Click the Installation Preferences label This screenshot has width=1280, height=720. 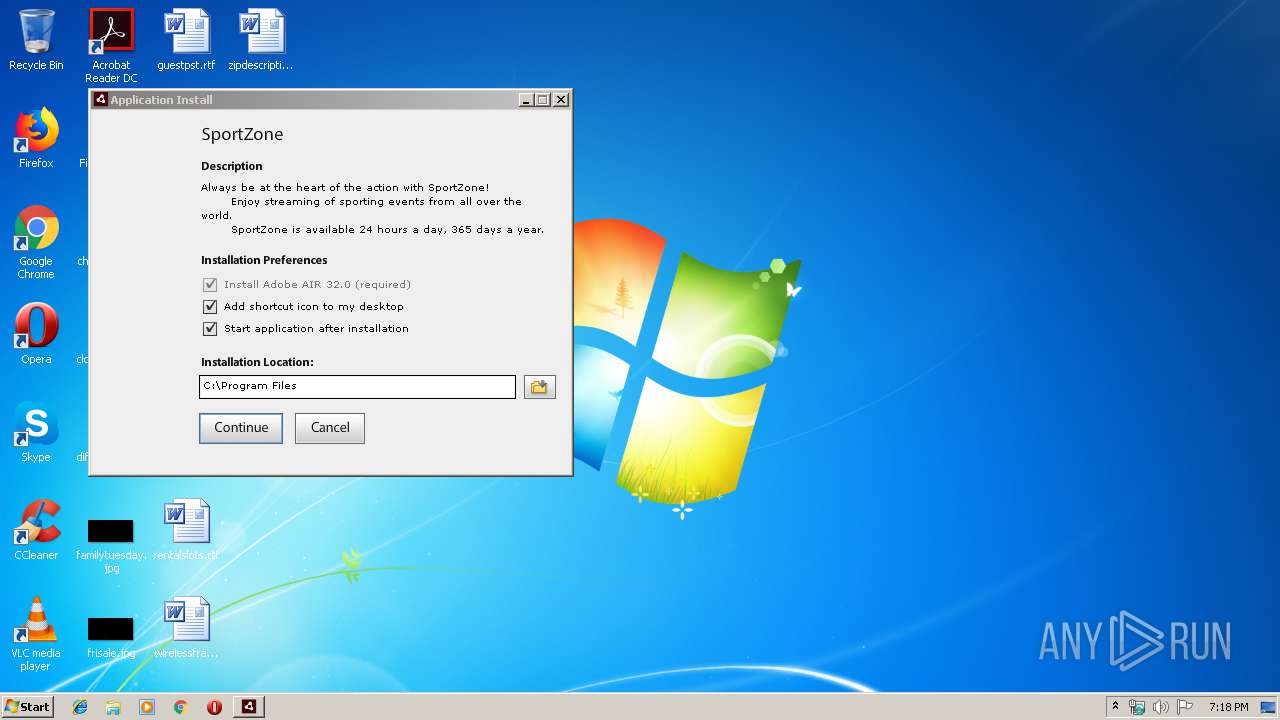click(x=264, y=260)
